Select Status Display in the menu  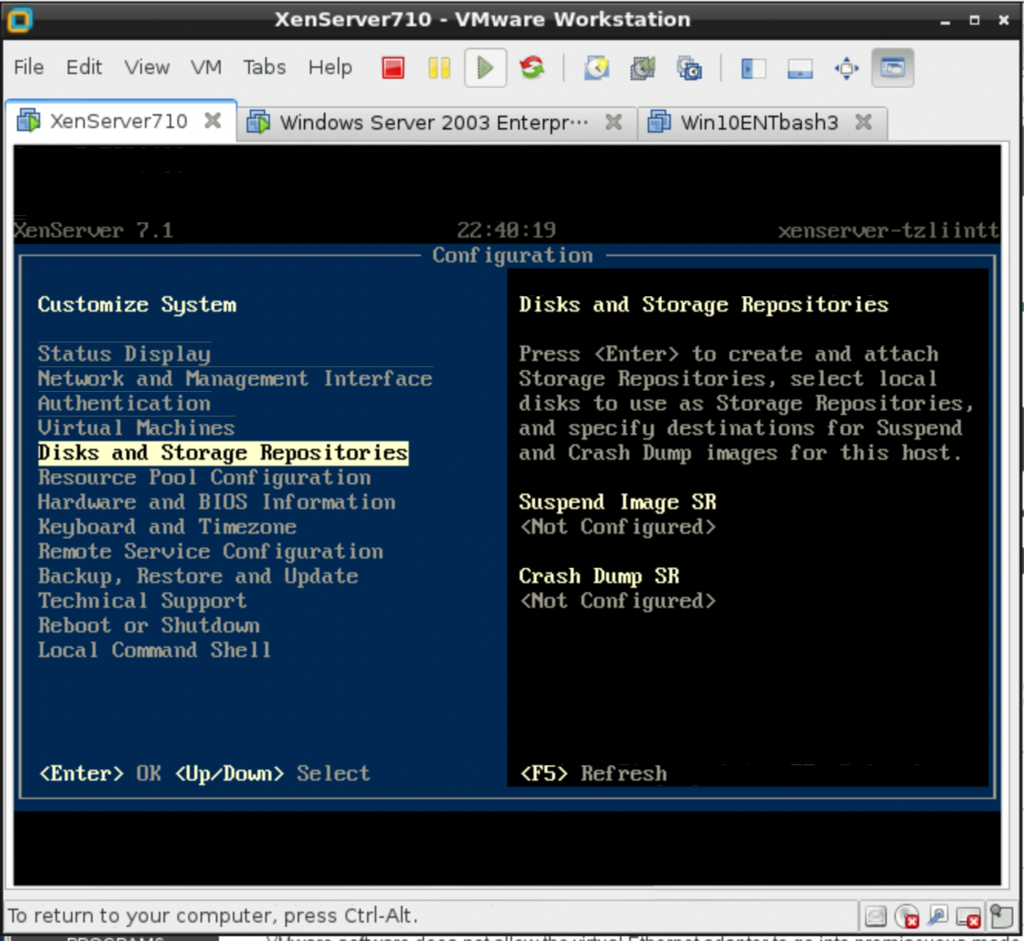124,354
